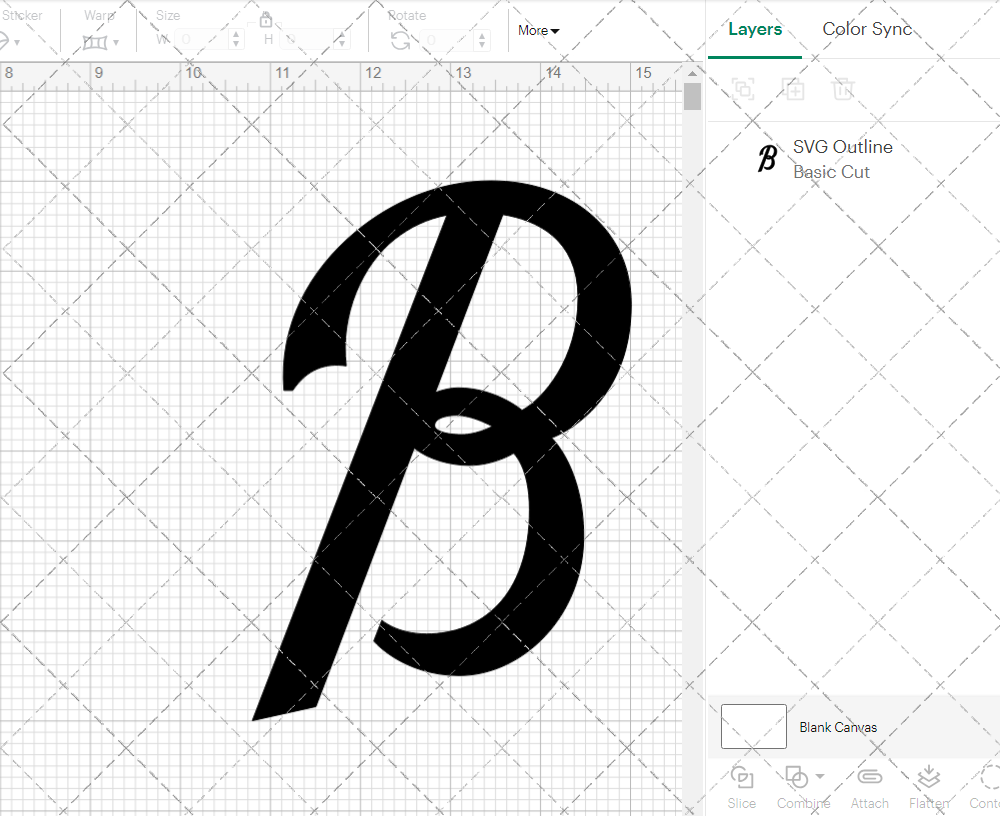Click the Group layers icon
1000x816 pixels.
[743, 89]
